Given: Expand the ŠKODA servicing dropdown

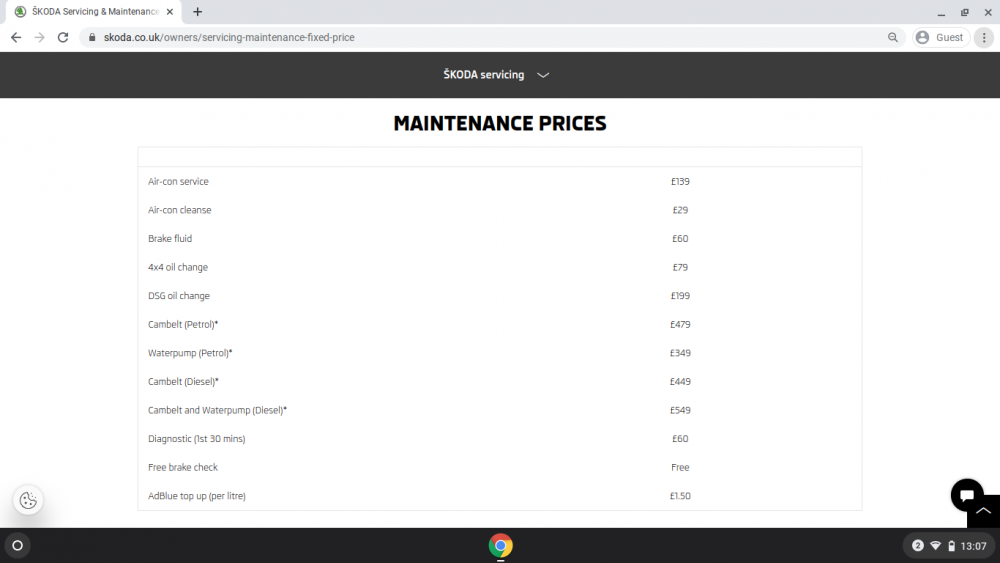Looking at the screenshot, I should [496, 75].
